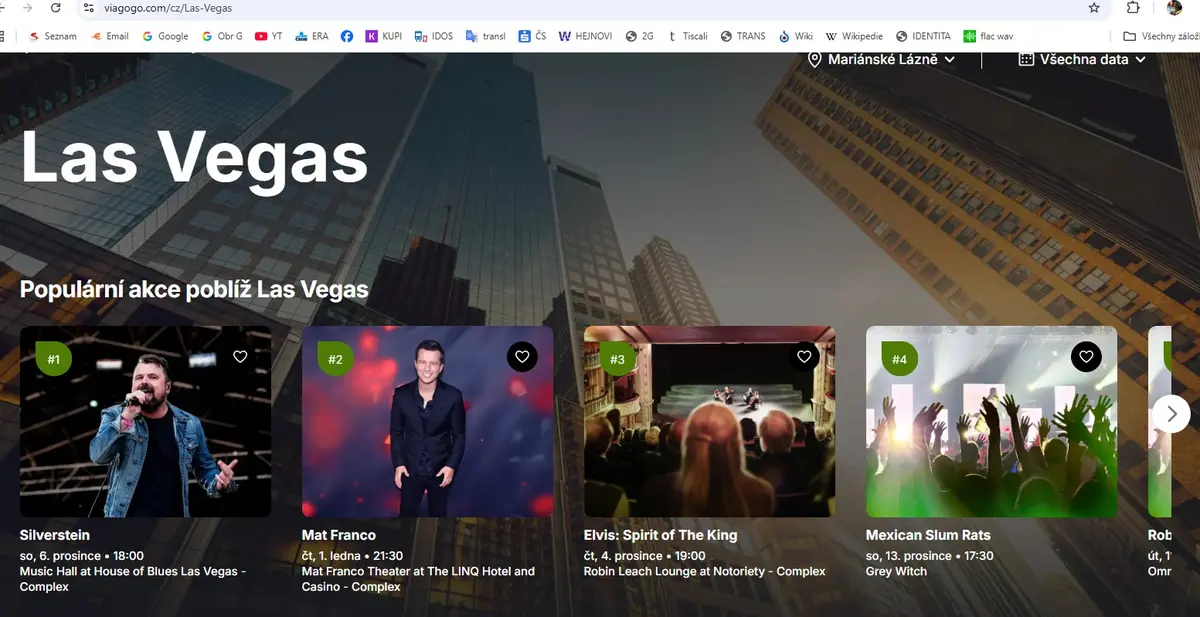Image resolution: width=1200 pixels, height=617 pixels.
Task: Click heading Populární akce poblíž Las Vegas
Action: coord(194,290)
